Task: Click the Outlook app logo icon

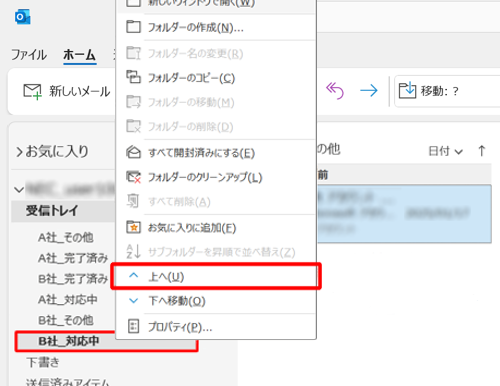Action: pyautogui.click(x=23, y=17)
